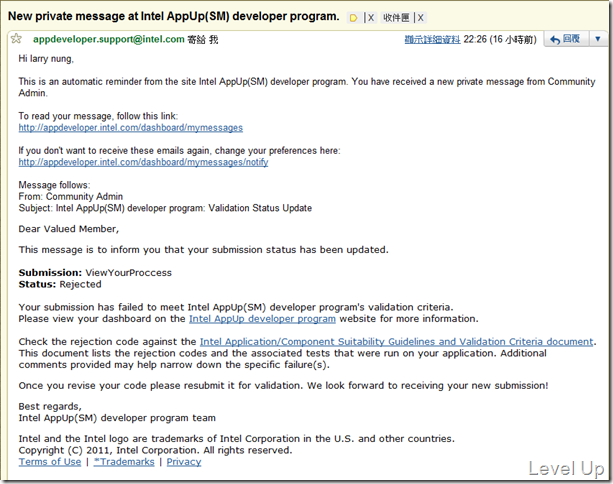Remove the inbox label using its X
The width and height of the screenshot is (613, 484).
pos(420,18)
